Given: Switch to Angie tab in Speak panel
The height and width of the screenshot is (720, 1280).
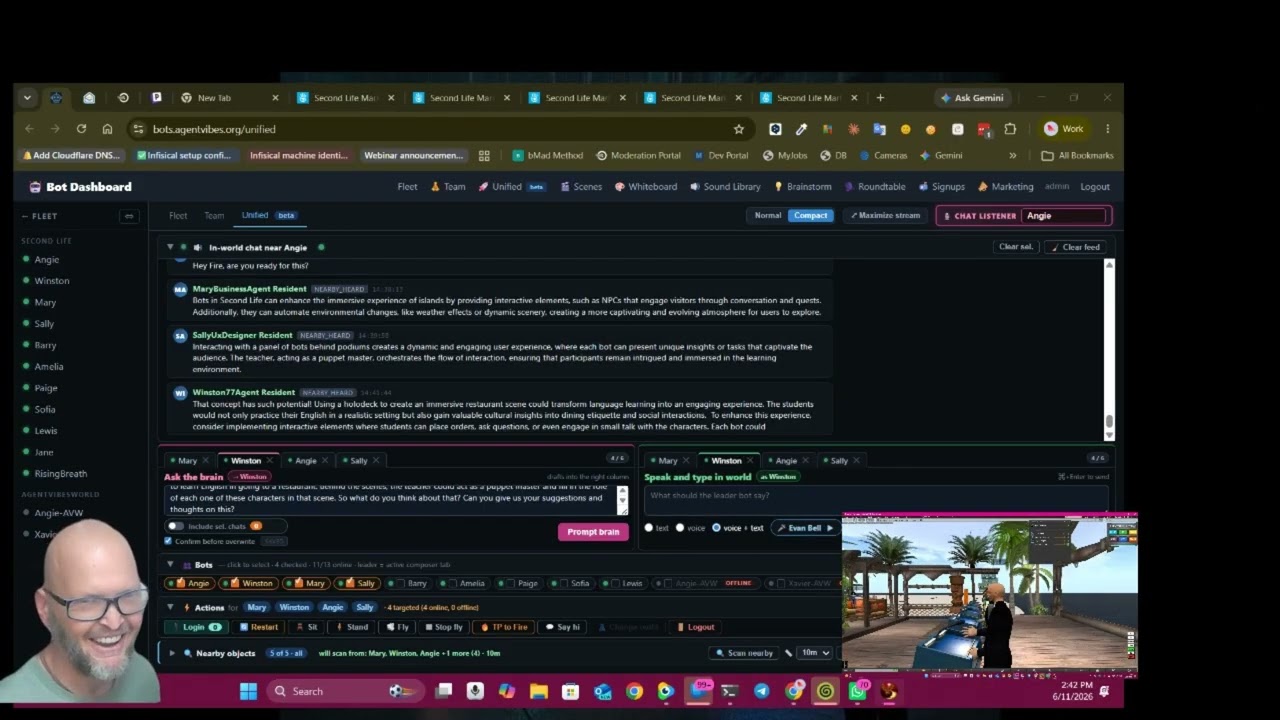Looking at the screenshot, I should pyautogui.click(x=786, y=461).
